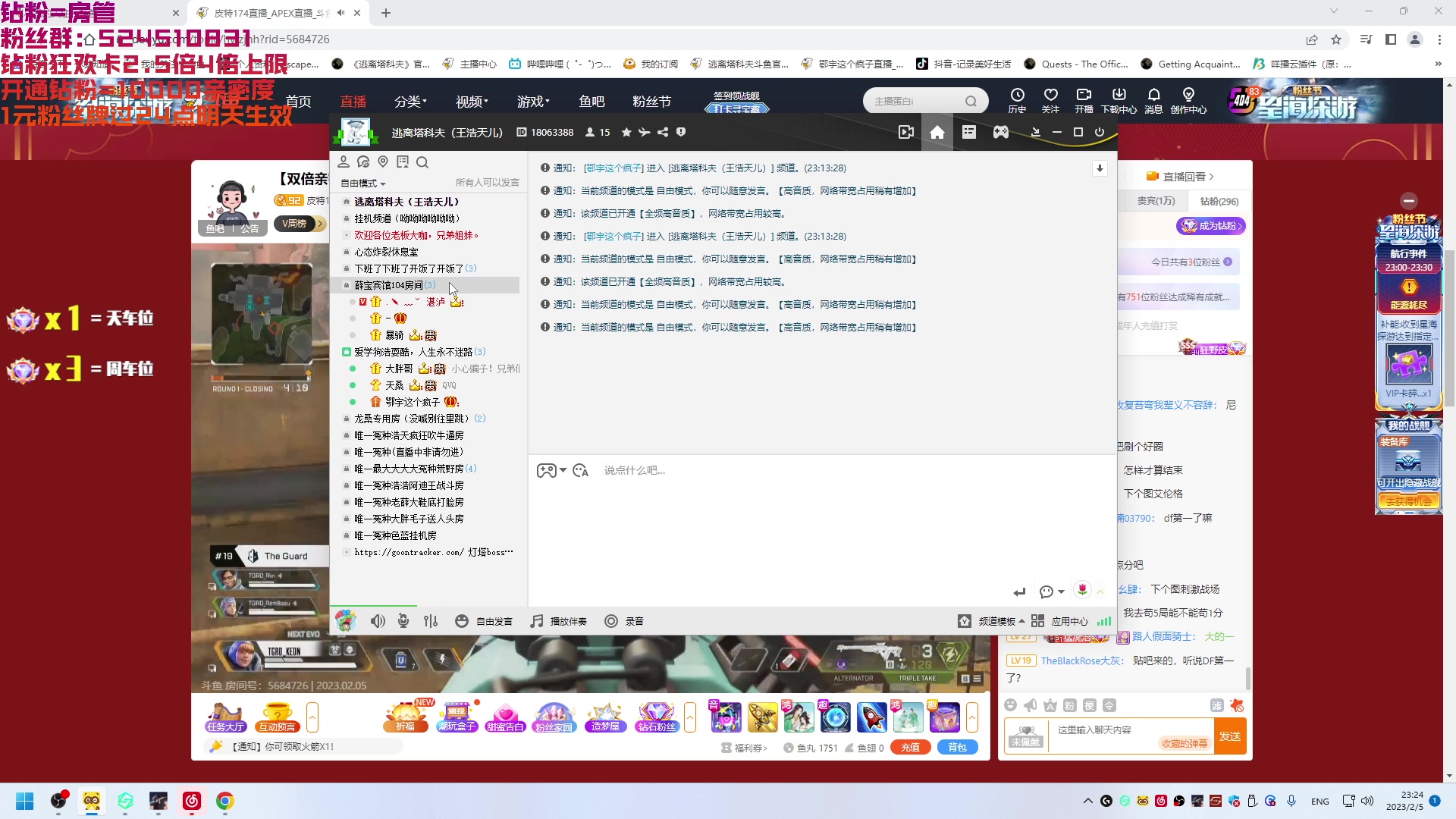Expand the 自由模式 mode dropdown

[x=363, y=184]
